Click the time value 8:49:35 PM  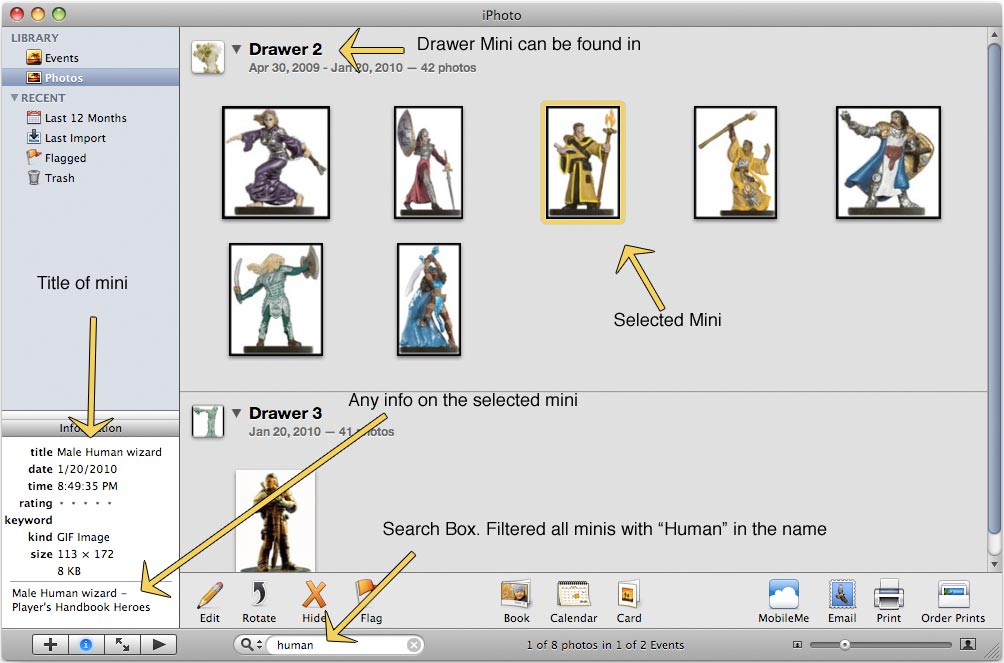point(87,486)
